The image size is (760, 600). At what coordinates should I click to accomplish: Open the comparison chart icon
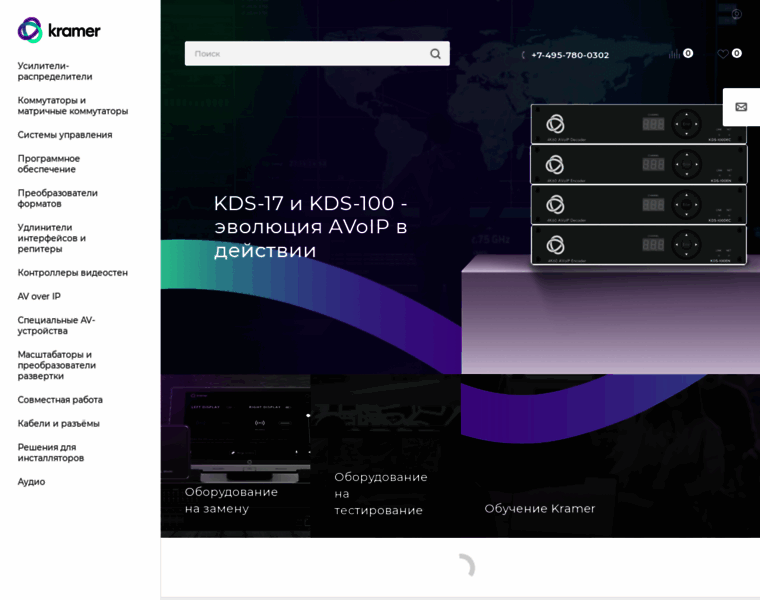(x=674, y=54)
